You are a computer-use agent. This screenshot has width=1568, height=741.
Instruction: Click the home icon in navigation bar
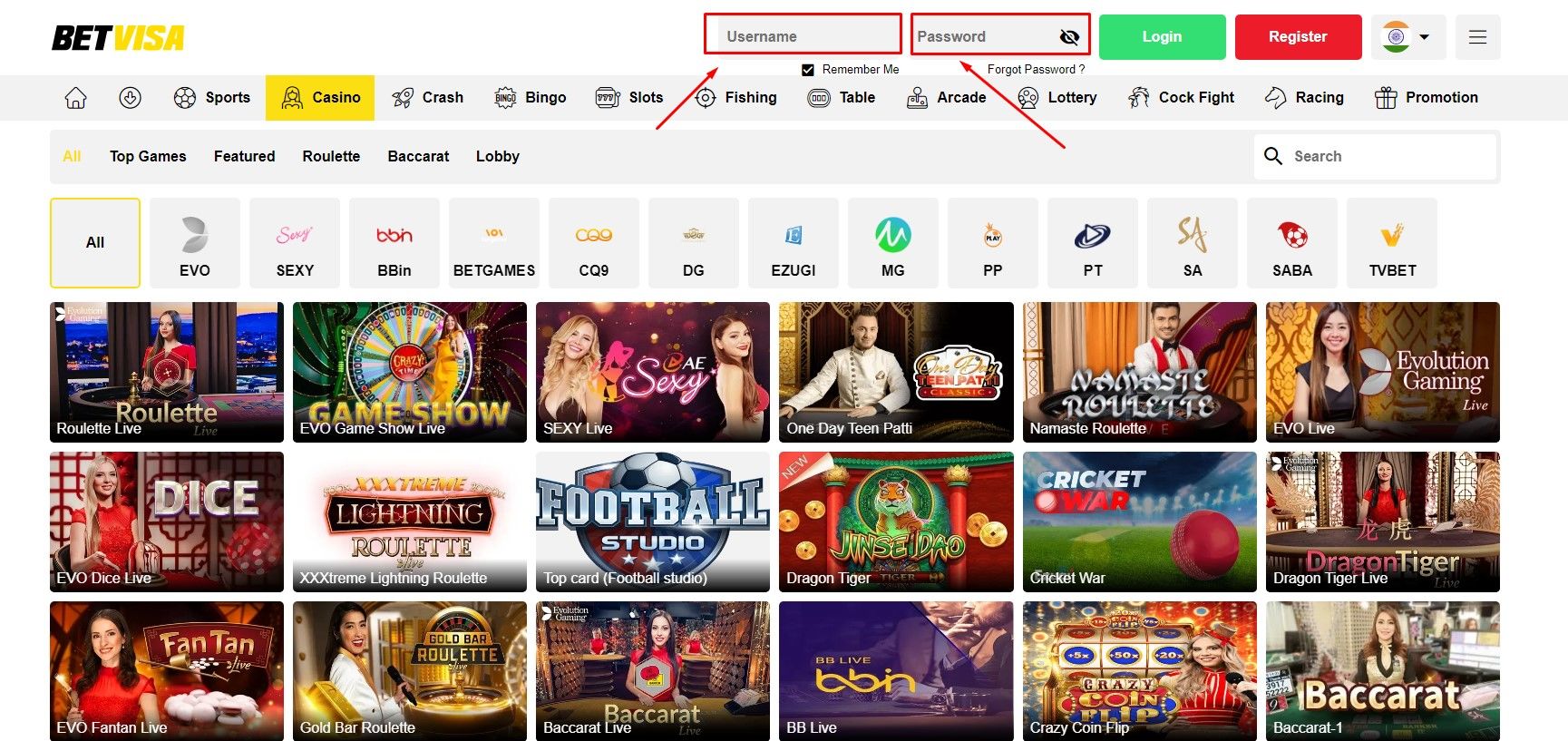click(x=76, y=98)
